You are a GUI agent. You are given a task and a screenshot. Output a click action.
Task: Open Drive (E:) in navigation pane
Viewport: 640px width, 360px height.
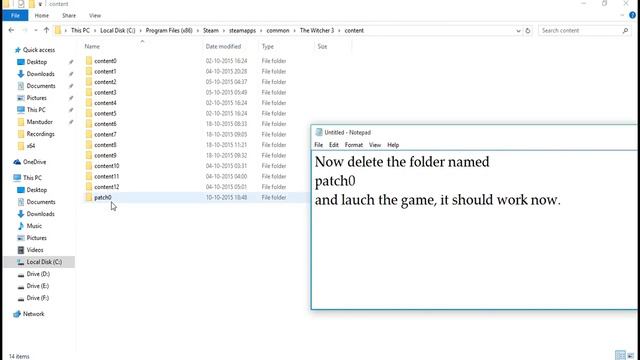point(38,286)
